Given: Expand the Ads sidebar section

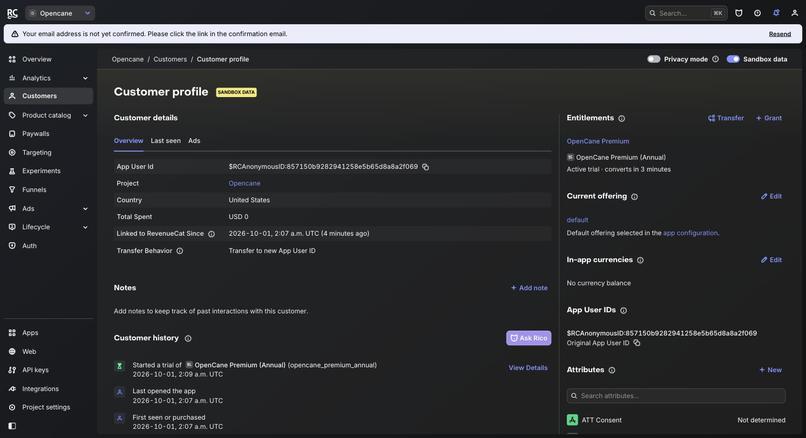Looking at the screenshot, I should [x=48, y=209].
